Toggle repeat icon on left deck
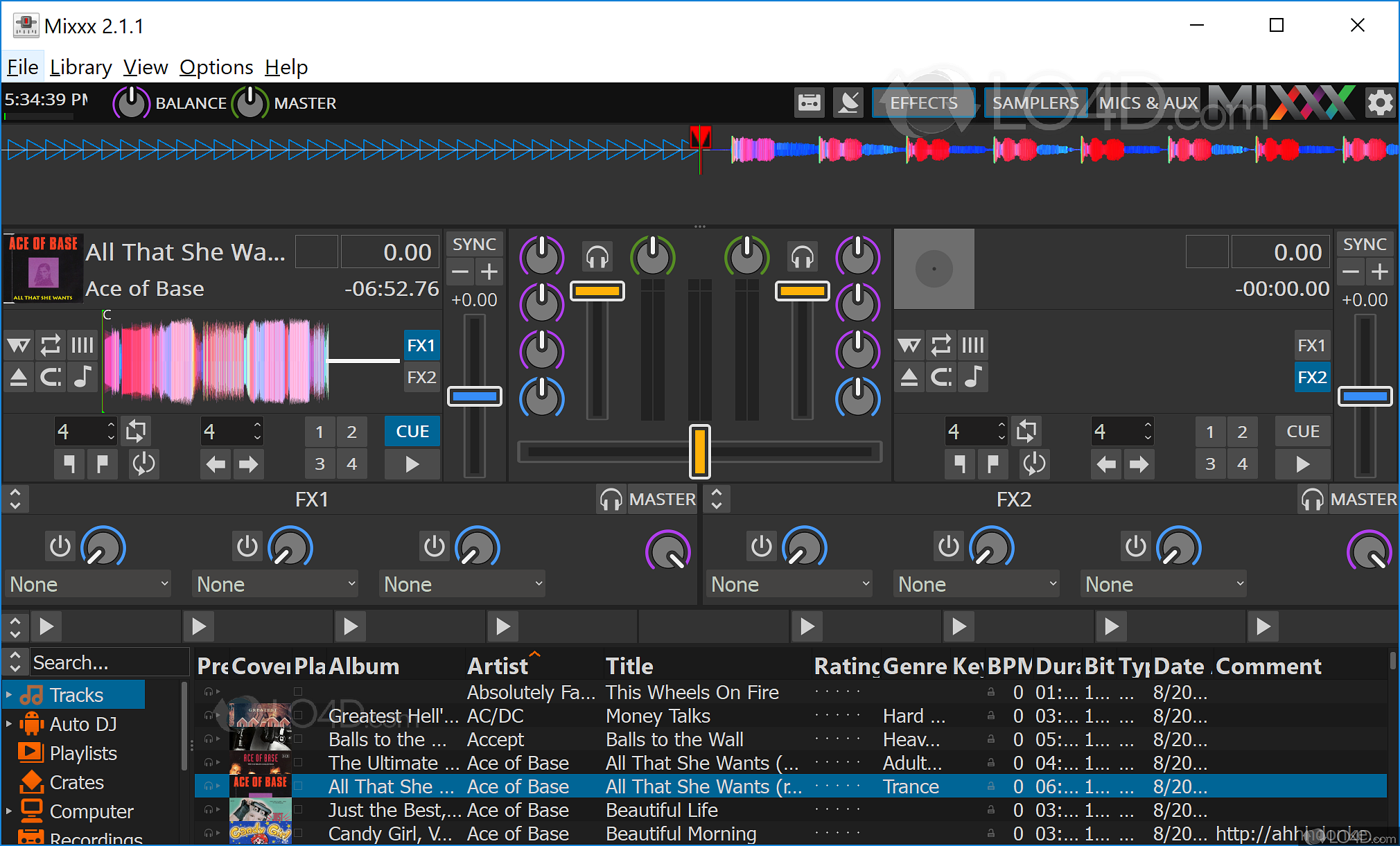The height and width of the screenshot is (846, 1400). [x=51, y=344]
